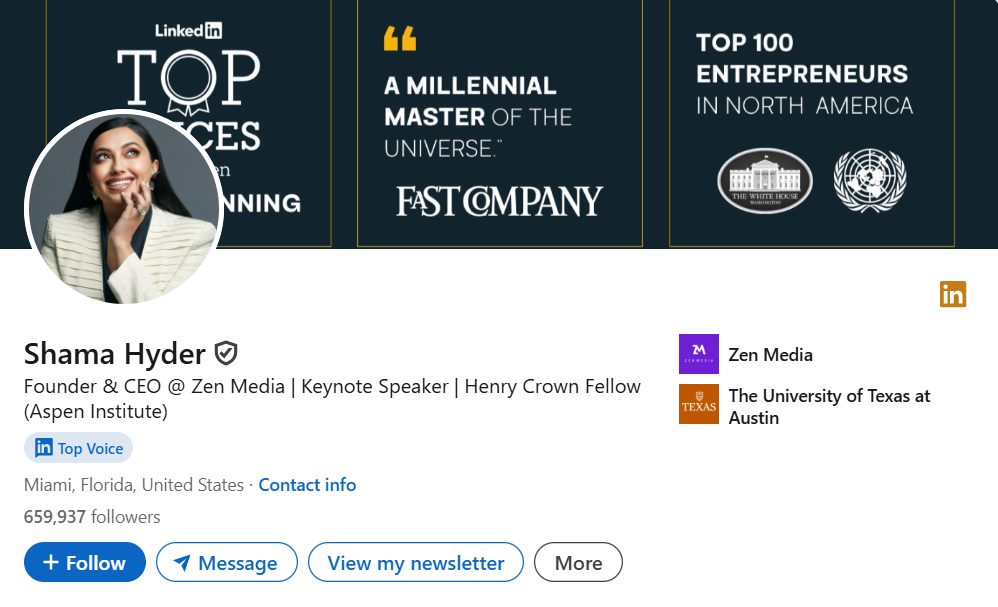Open The University of Texas at Austin link

pyautogui.click(x=829, y=407)
